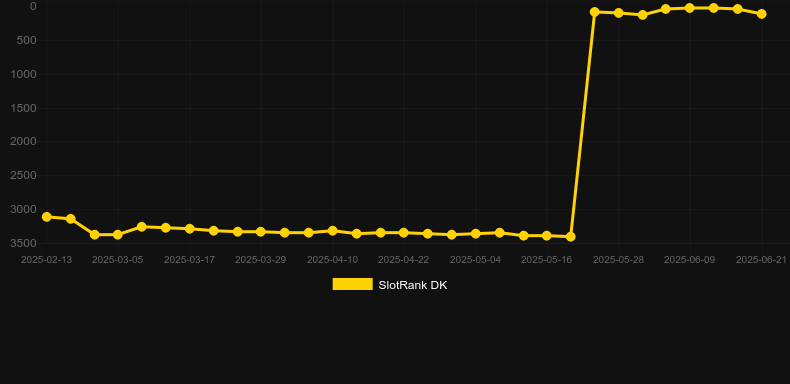Select the data point above 2025-05-04
Image resolution: width=790 pixels, height=384 pixels.
tap(475, 234)
